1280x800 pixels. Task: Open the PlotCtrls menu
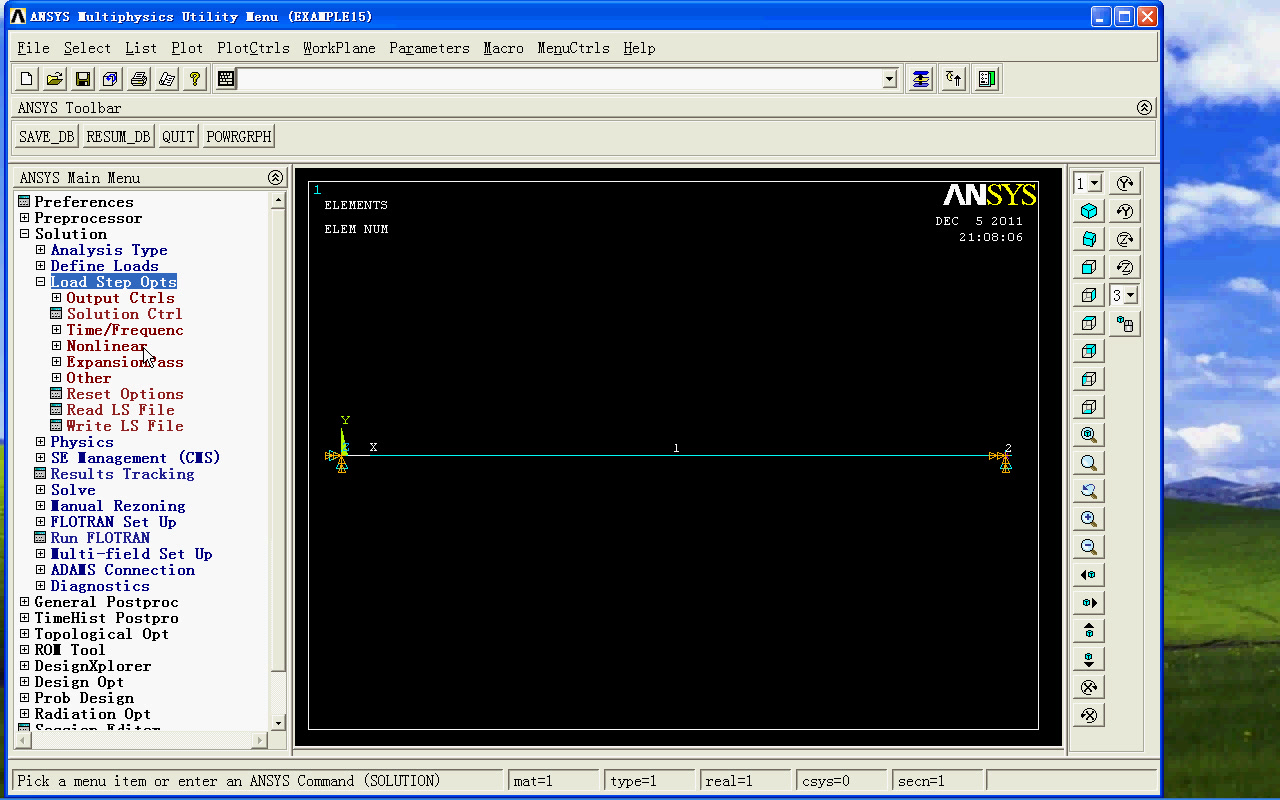coord(253,48)
